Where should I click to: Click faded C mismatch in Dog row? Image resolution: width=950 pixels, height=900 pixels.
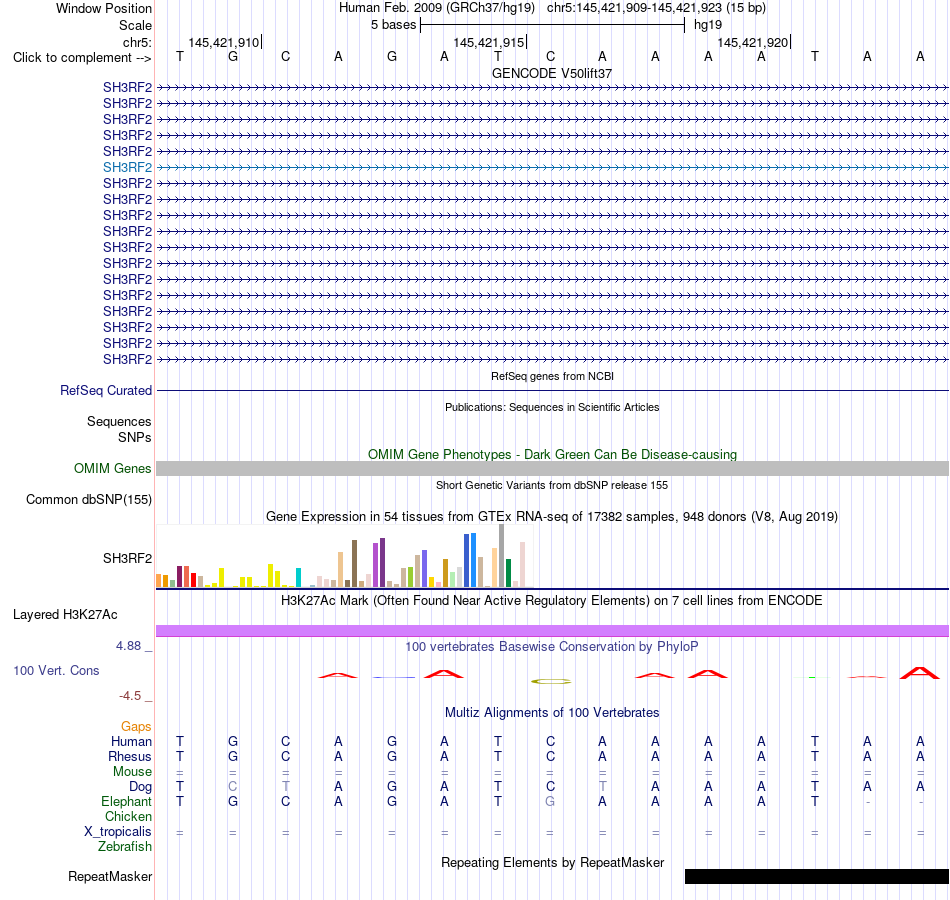[x=233, y=786]
